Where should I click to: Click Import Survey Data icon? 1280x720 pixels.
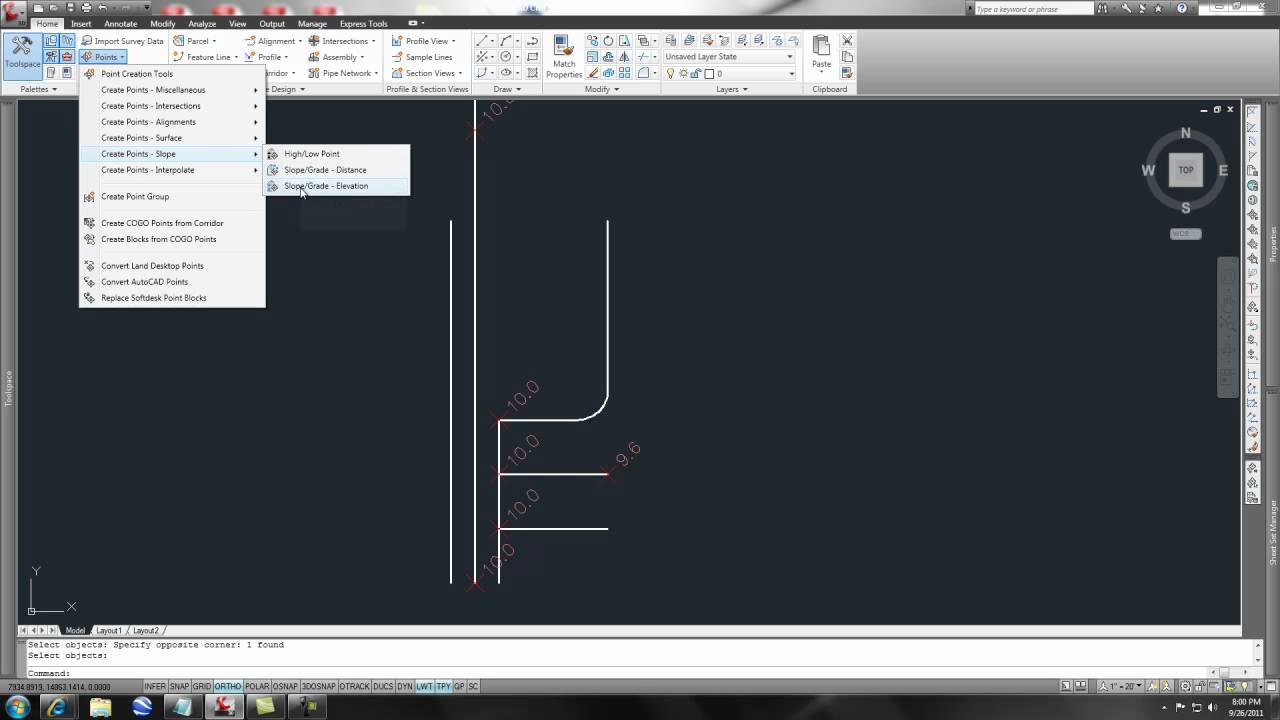click(x=87, y=41)
